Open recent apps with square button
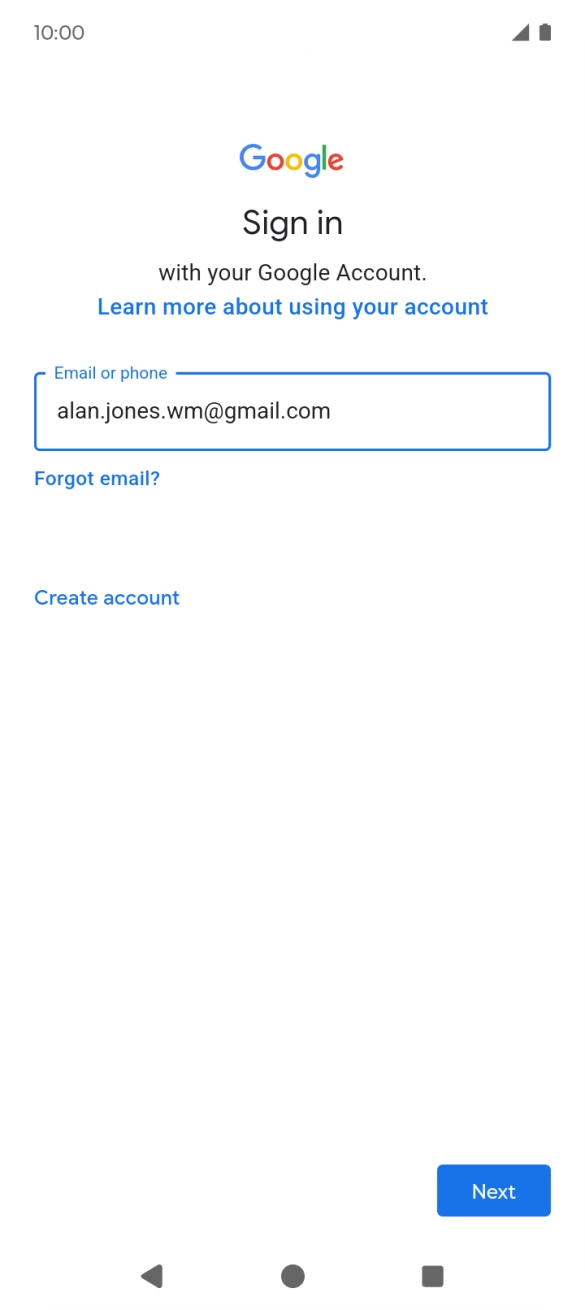This screenshot has height=1310, width=585. coord(432,1275)
